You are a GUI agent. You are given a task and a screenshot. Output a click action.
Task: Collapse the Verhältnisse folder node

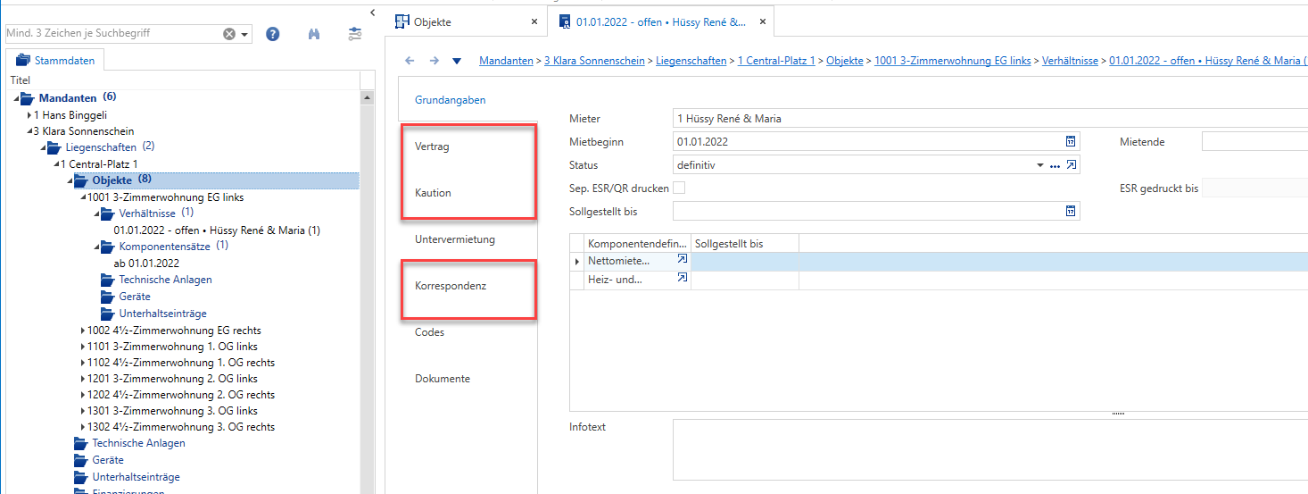pyautogui.click(x=98, y=213)
